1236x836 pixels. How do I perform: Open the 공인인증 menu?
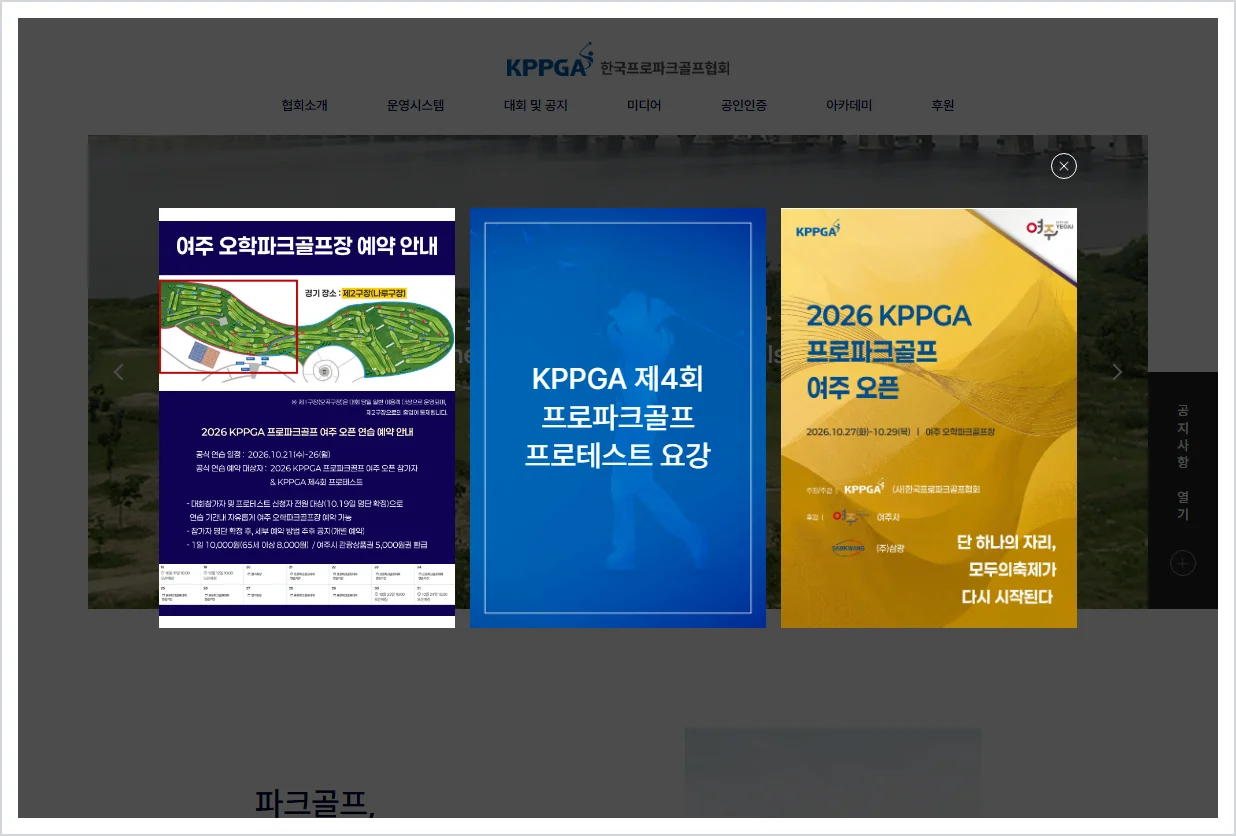click(x=744, y=105)
